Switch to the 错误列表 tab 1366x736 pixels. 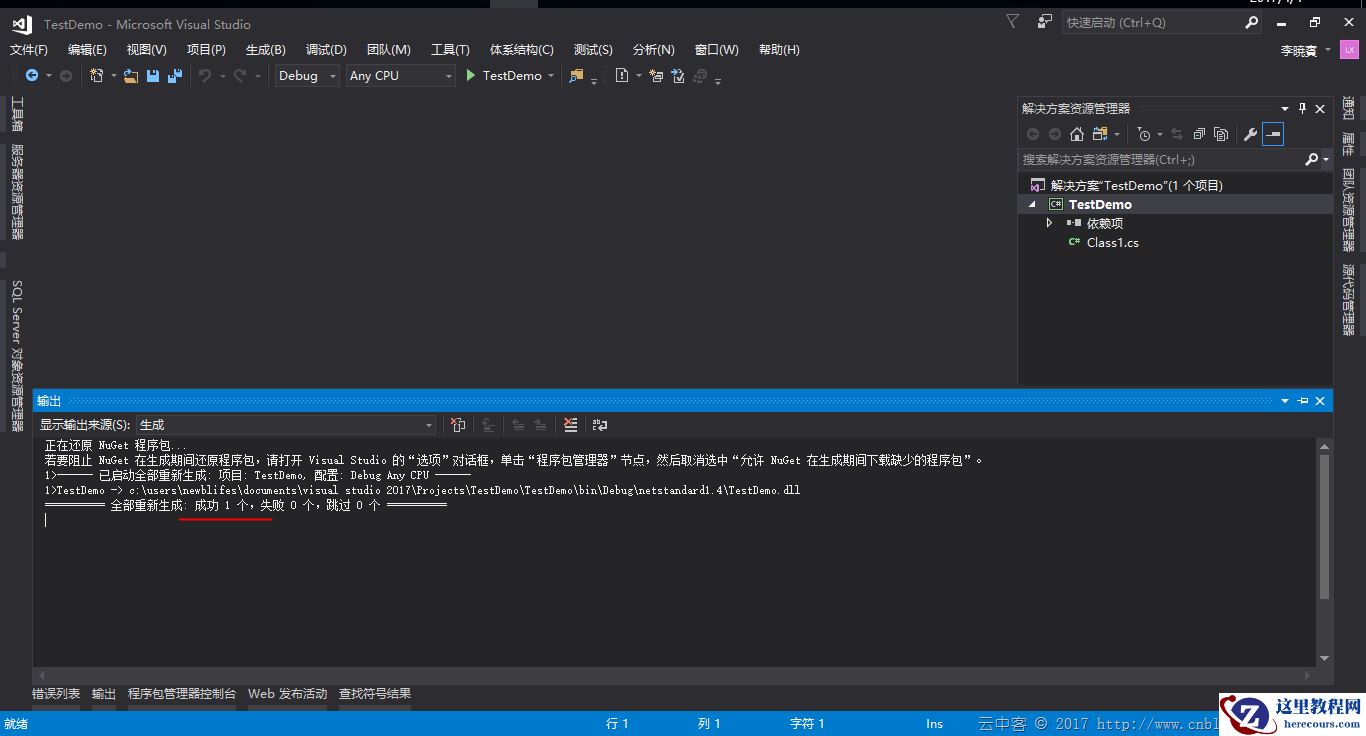click(56, 694)
